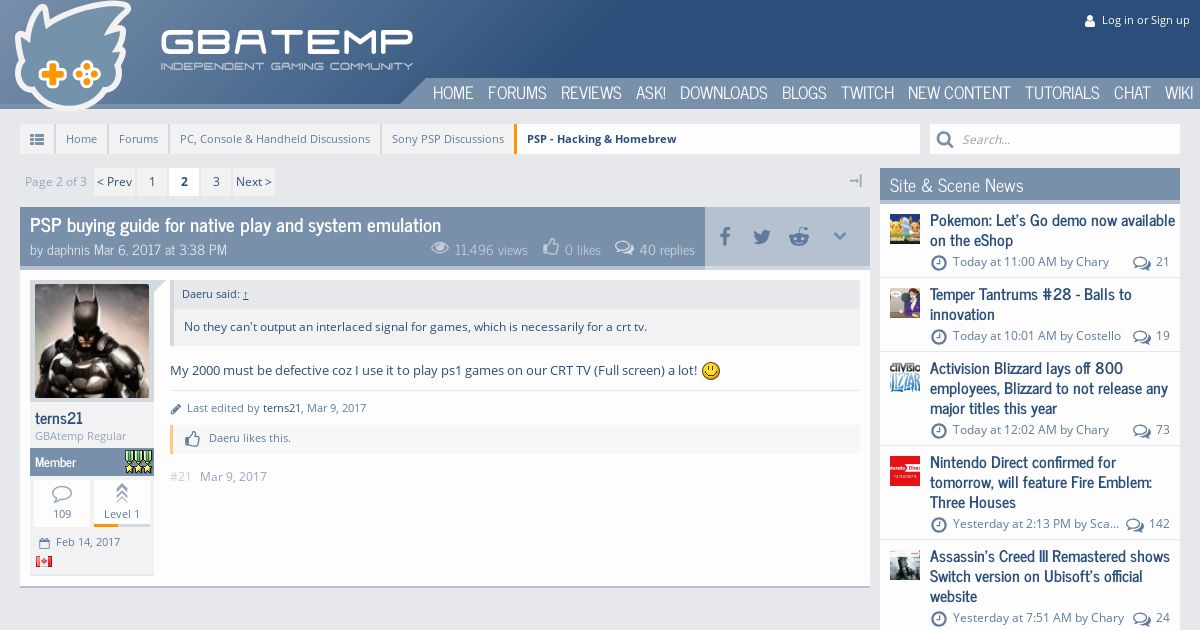Open the terns21 username link

point(59,418)
